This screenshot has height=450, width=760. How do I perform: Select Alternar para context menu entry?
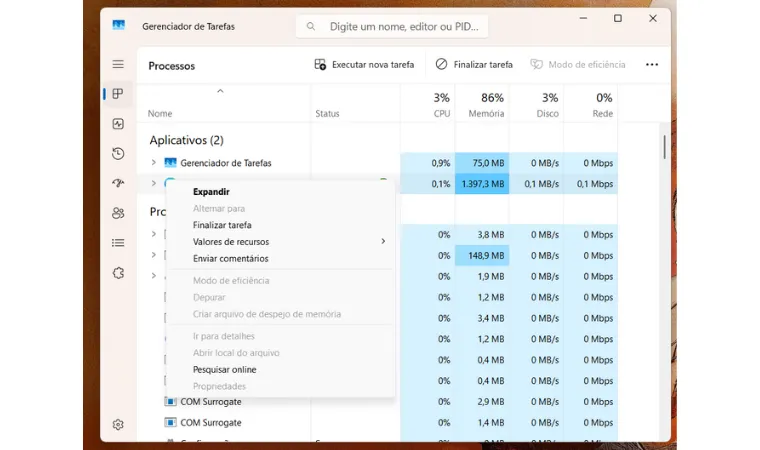tap(219, 209)
